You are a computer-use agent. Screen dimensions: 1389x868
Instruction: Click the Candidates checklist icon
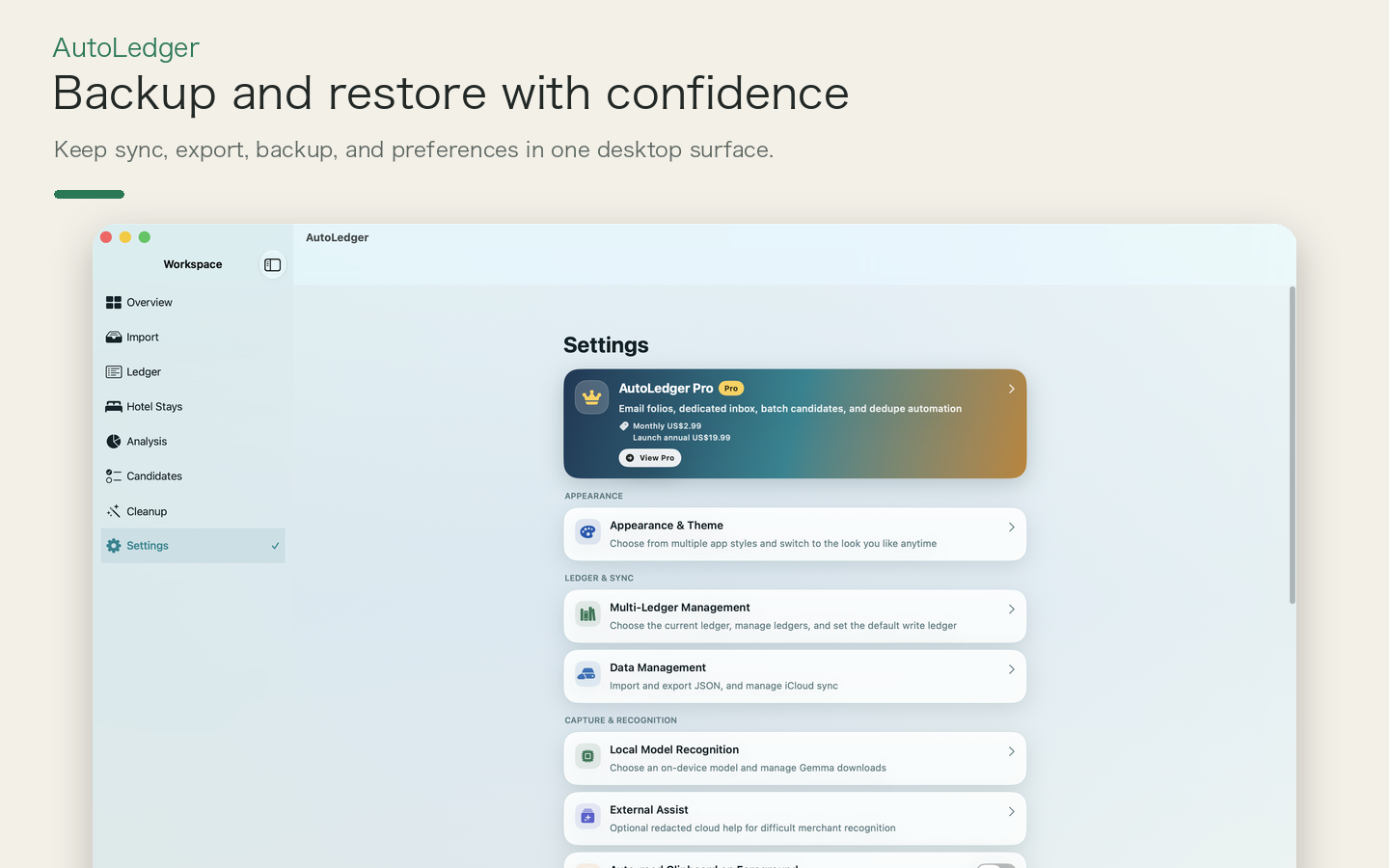point(114,476)
